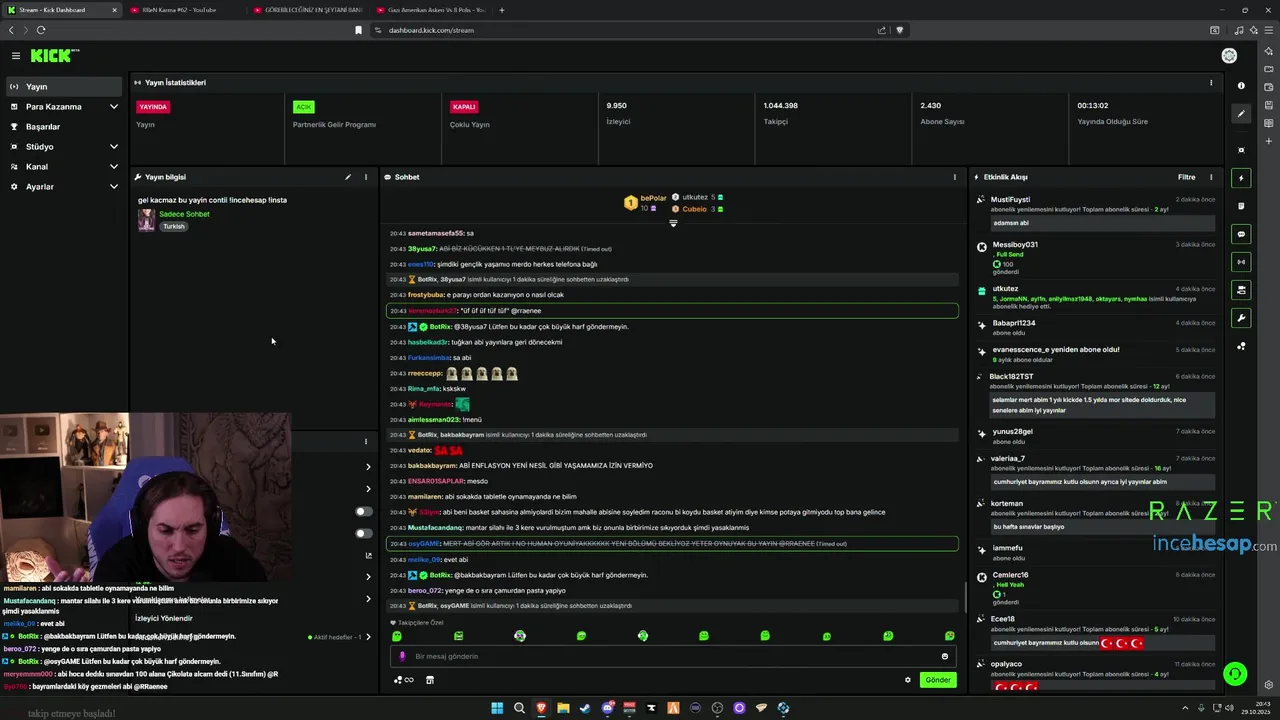Open Etkinlik Akışı panel options menu
The image size is (1280, 720).
(x=1211, y=177)
